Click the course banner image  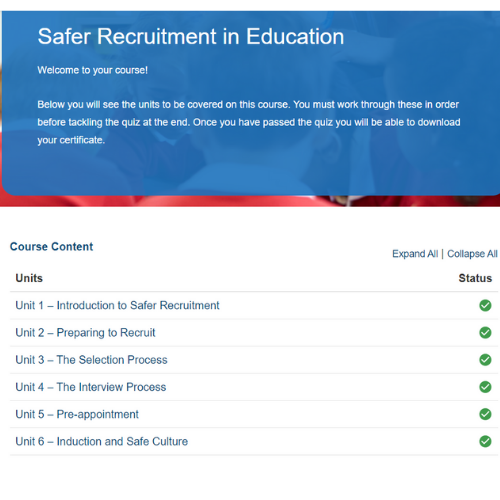point(250,109)
